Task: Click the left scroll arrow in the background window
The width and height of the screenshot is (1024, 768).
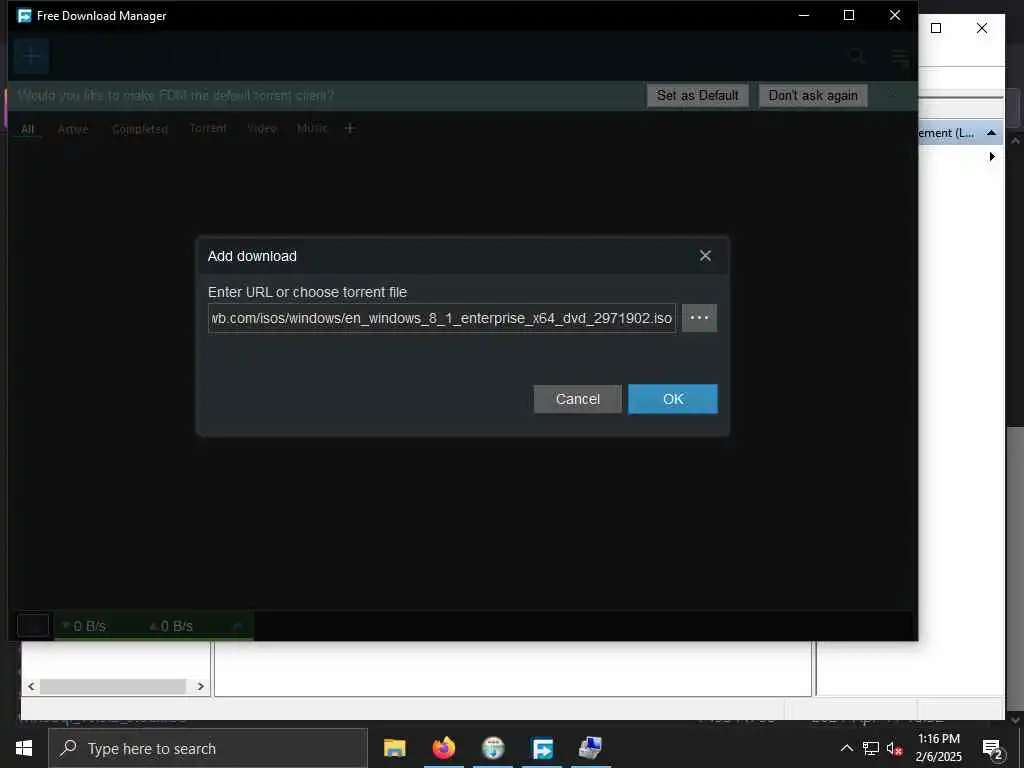Action: (x=31, y=686)
